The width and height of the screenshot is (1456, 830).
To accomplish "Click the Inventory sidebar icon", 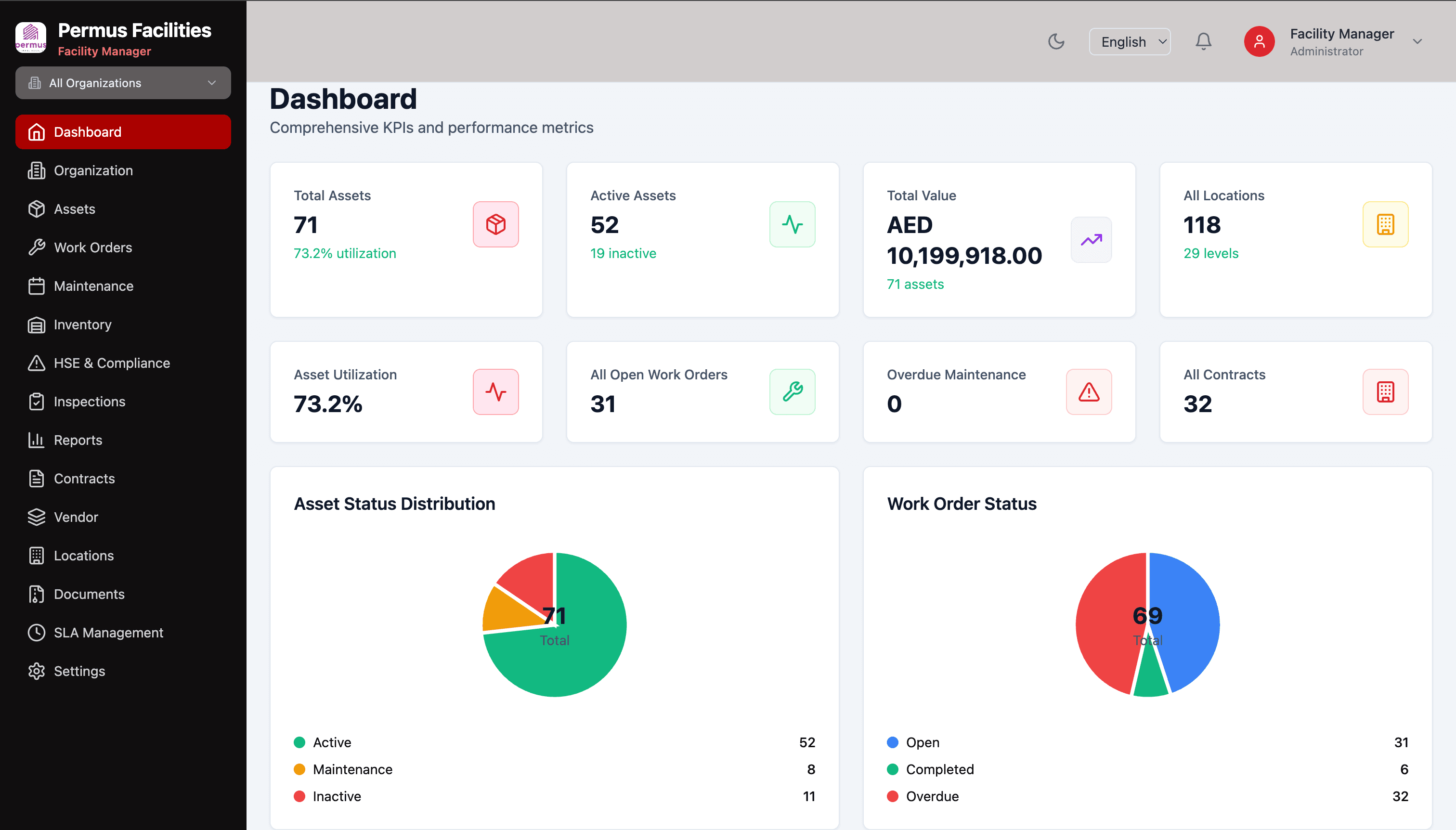I will coord(37,324).
